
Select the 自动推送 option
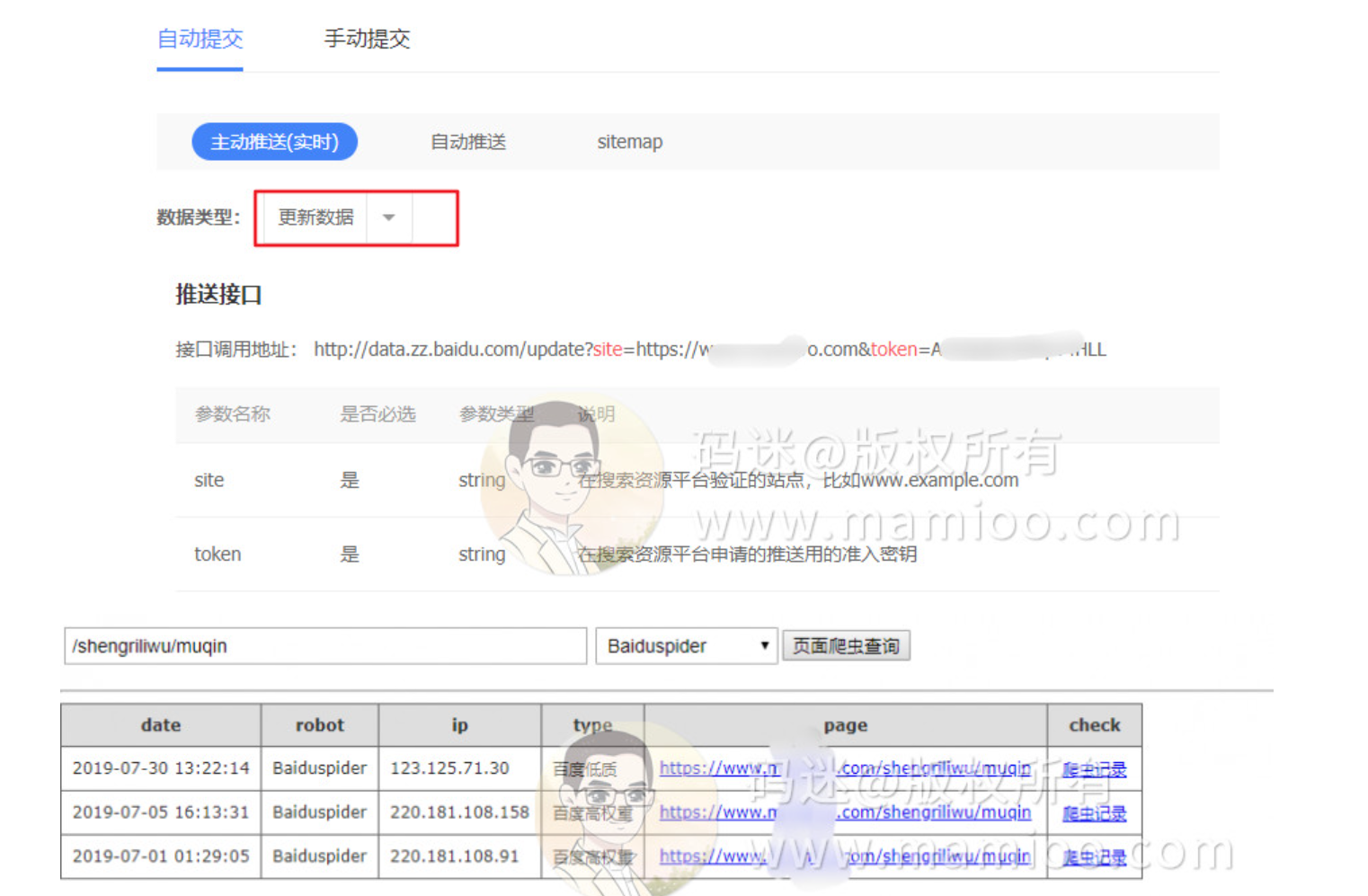point(468,142)
